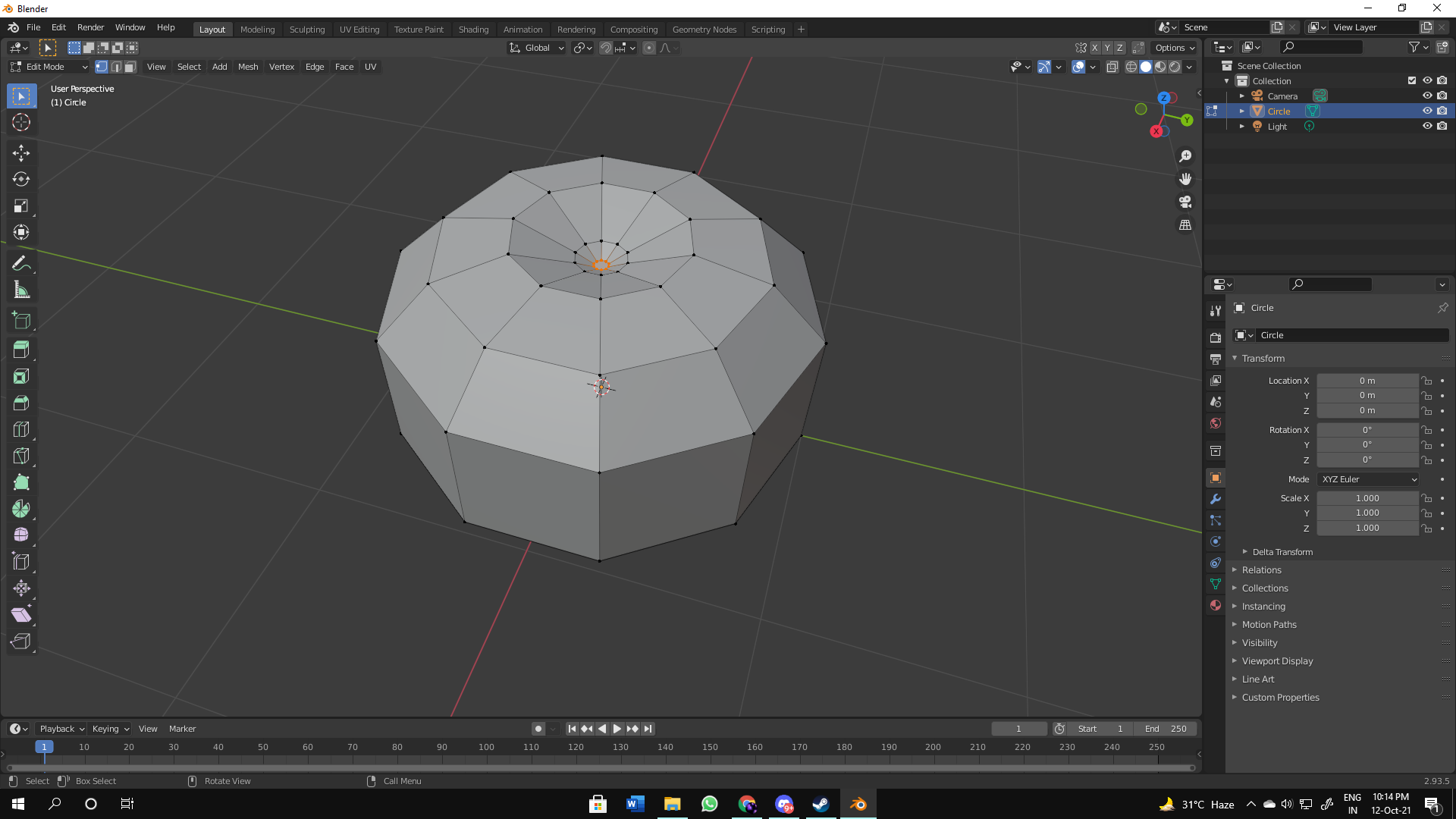Screen dimensions: 1456x819
Task: Open the Global orientation dropdown
Action: pos(537,48)
